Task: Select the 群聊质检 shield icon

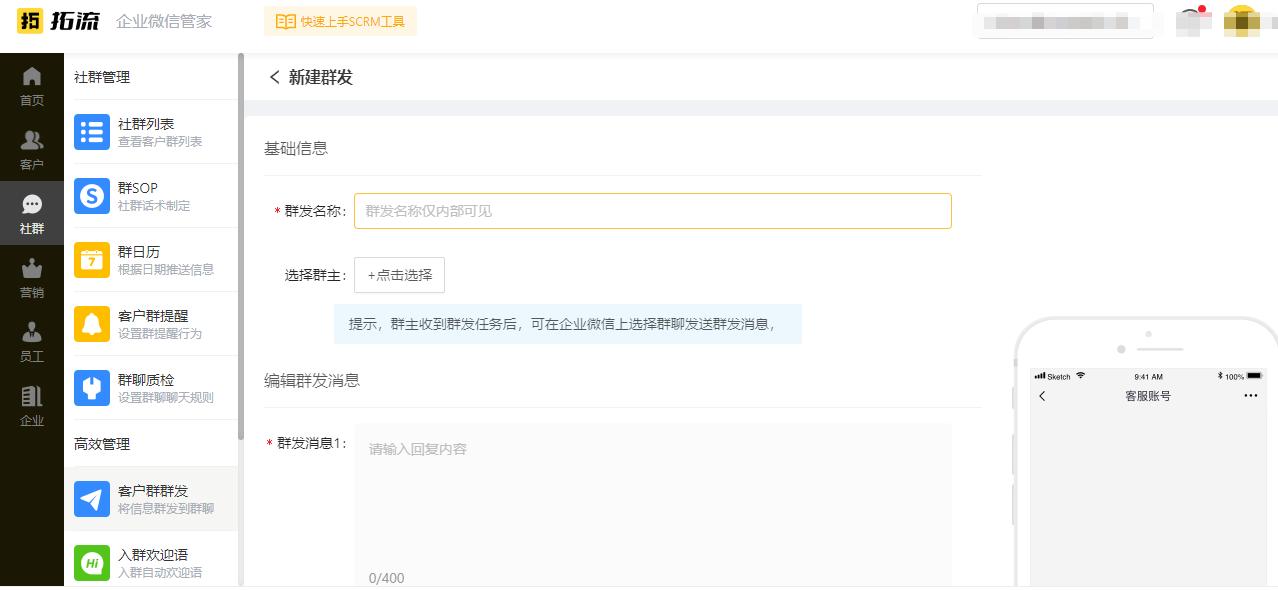Action: [91, 387]
